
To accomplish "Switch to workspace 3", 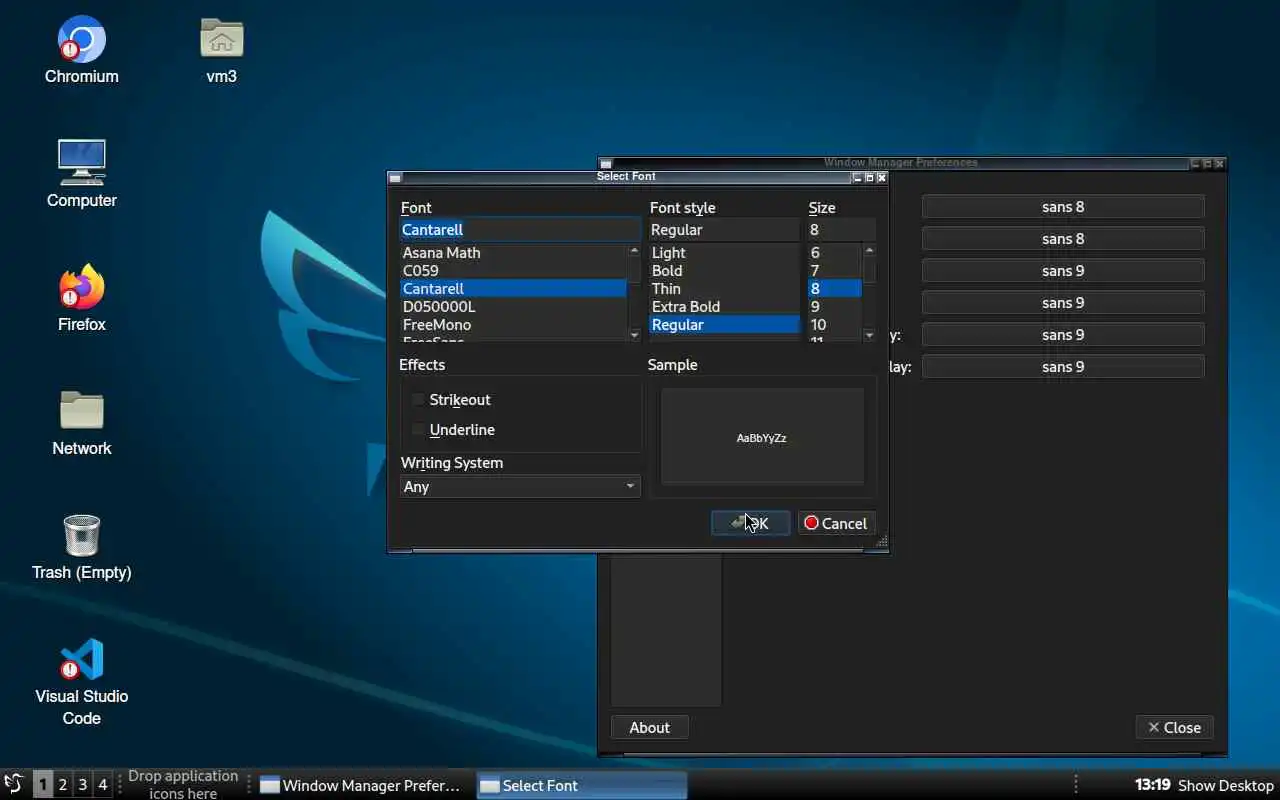I will coord(82,785).
